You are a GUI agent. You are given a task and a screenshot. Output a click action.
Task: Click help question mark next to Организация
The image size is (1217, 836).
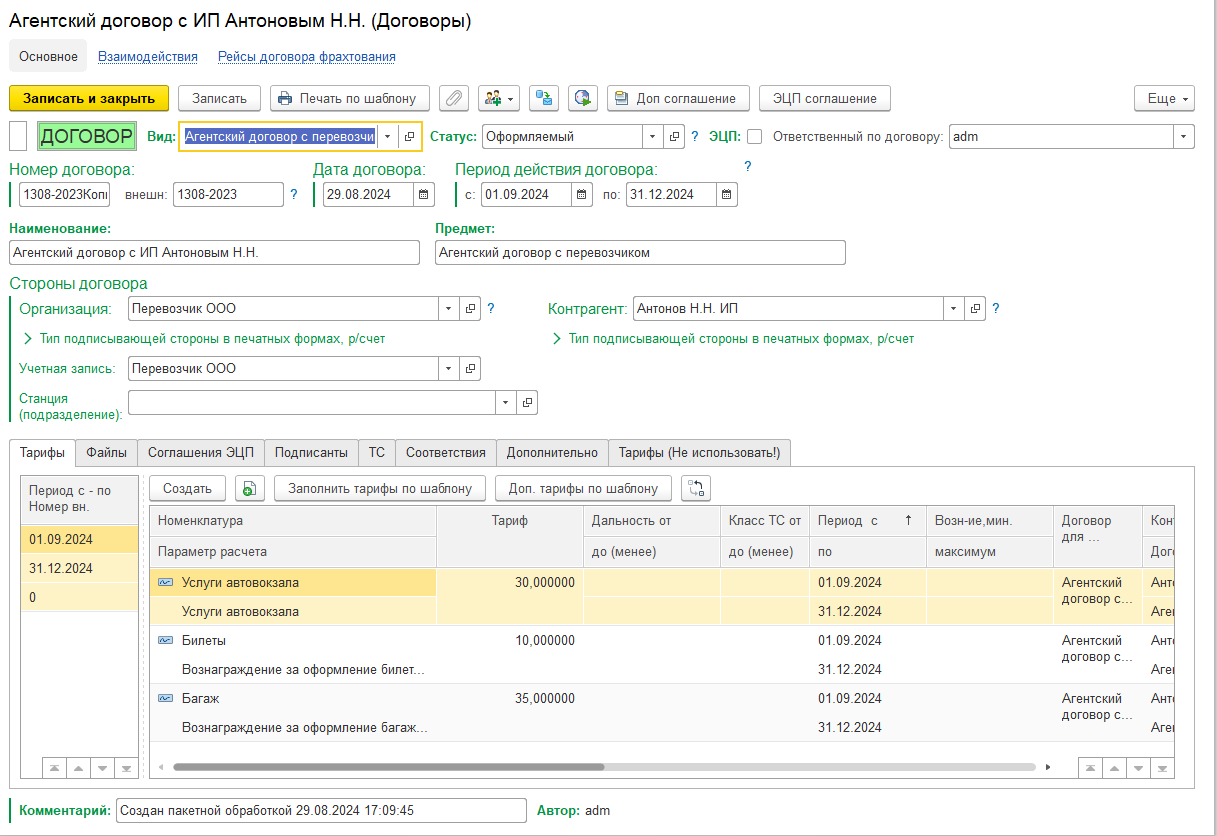click(491, 309)
